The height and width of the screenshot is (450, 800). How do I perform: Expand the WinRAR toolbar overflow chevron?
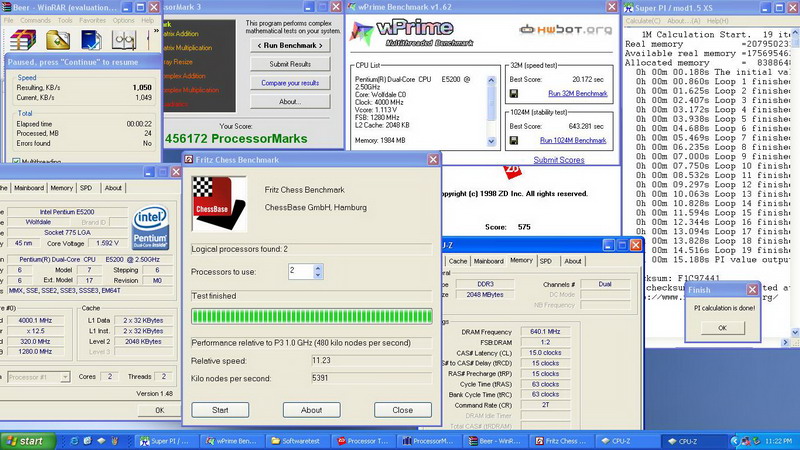point(156,31)
